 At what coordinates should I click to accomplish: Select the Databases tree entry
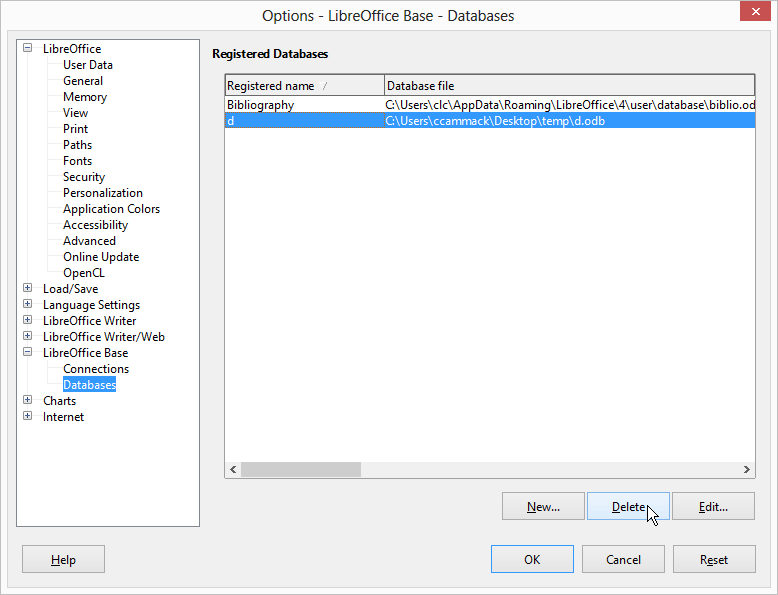89,385
